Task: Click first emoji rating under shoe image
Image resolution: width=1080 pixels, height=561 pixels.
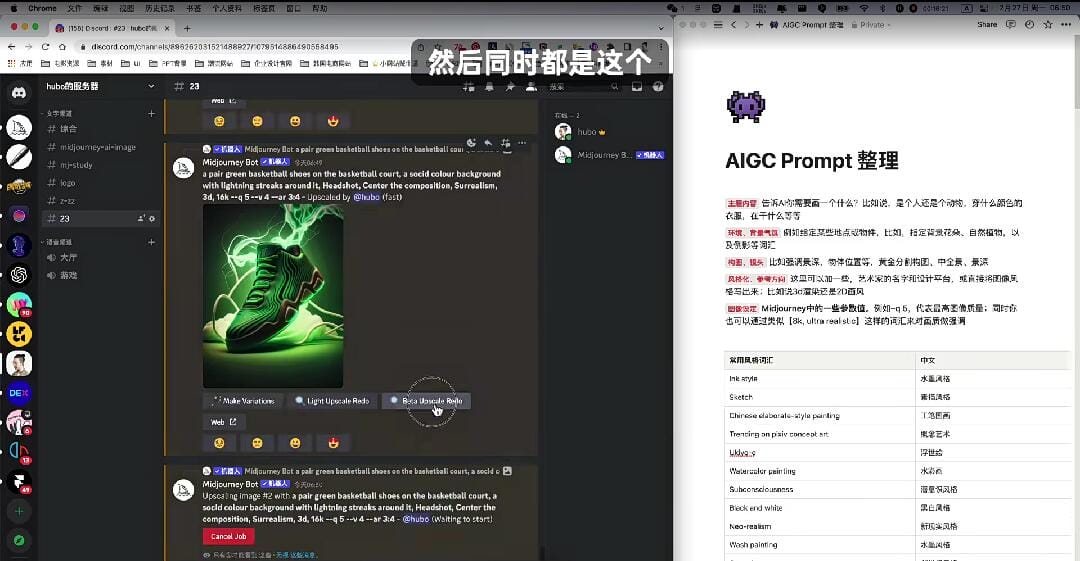Action: [x=219, y=443]
